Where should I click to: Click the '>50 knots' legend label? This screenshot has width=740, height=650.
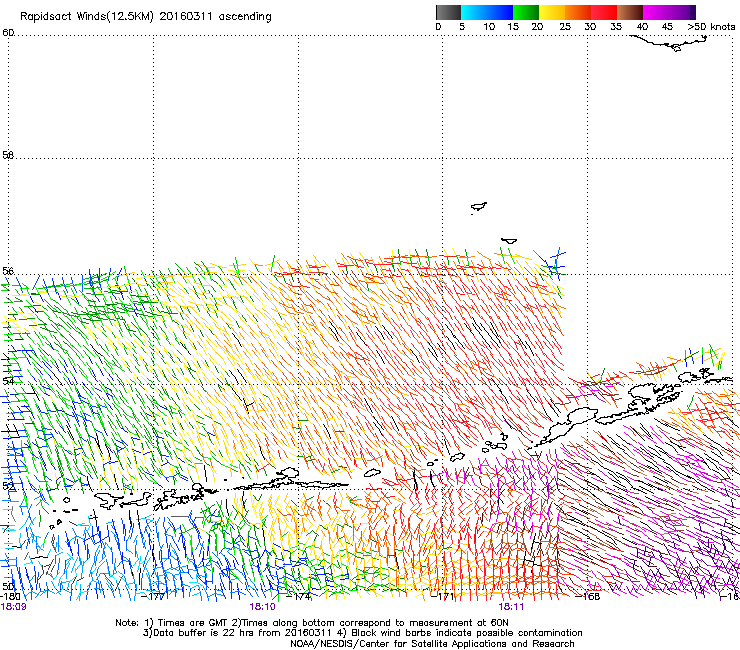711,27
